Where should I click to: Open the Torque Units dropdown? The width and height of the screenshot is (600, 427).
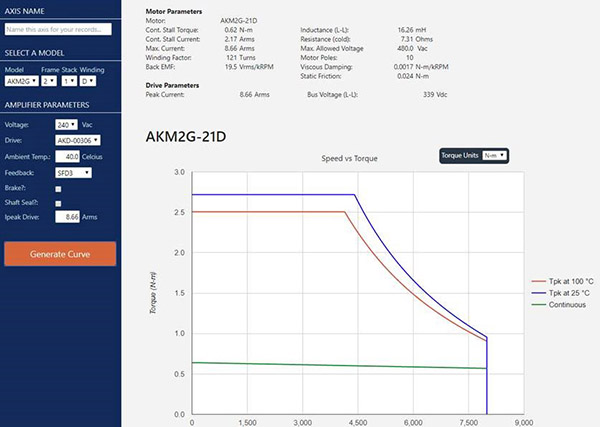(x=494, y=155)
